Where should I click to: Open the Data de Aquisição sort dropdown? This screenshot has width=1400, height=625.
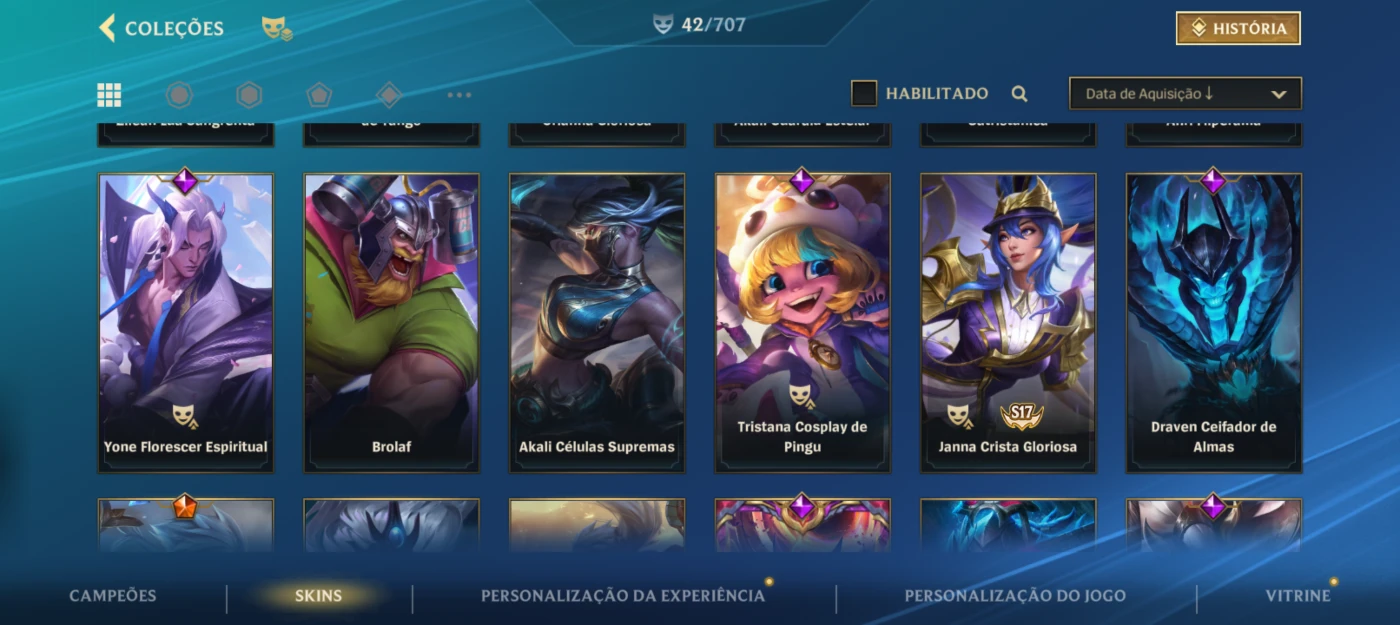point(1185,94)
